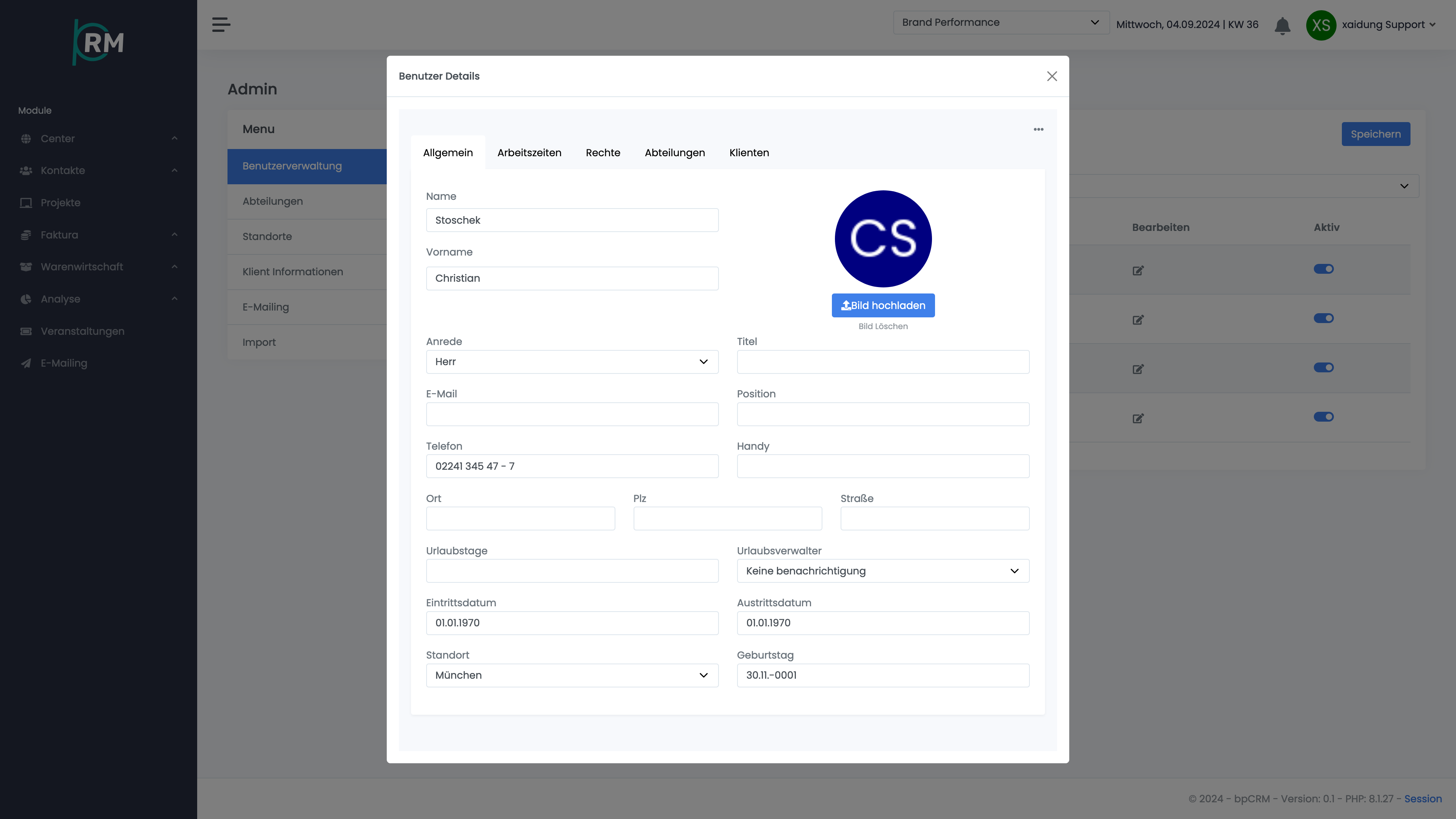Select Benutzerverwaltung in Admin menu
The width and height of the screenshot is (1456, 819).
click(307, 166)
